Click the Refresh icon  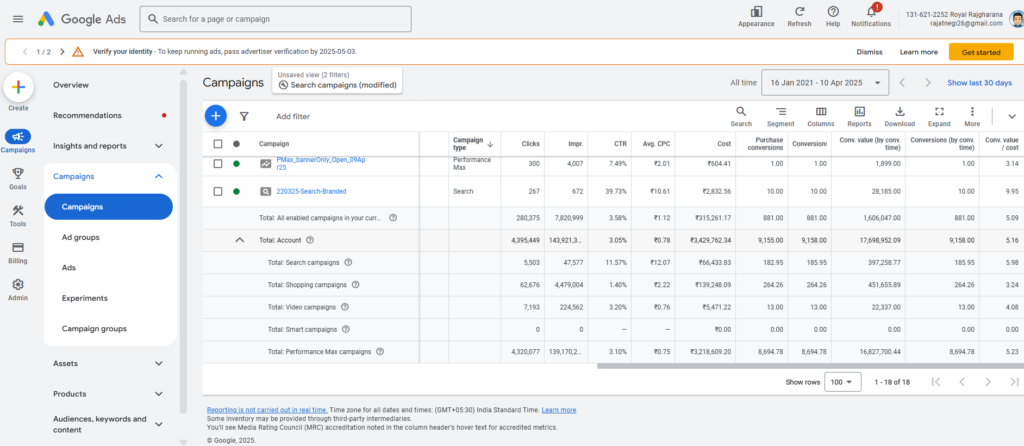coord(799,12)
